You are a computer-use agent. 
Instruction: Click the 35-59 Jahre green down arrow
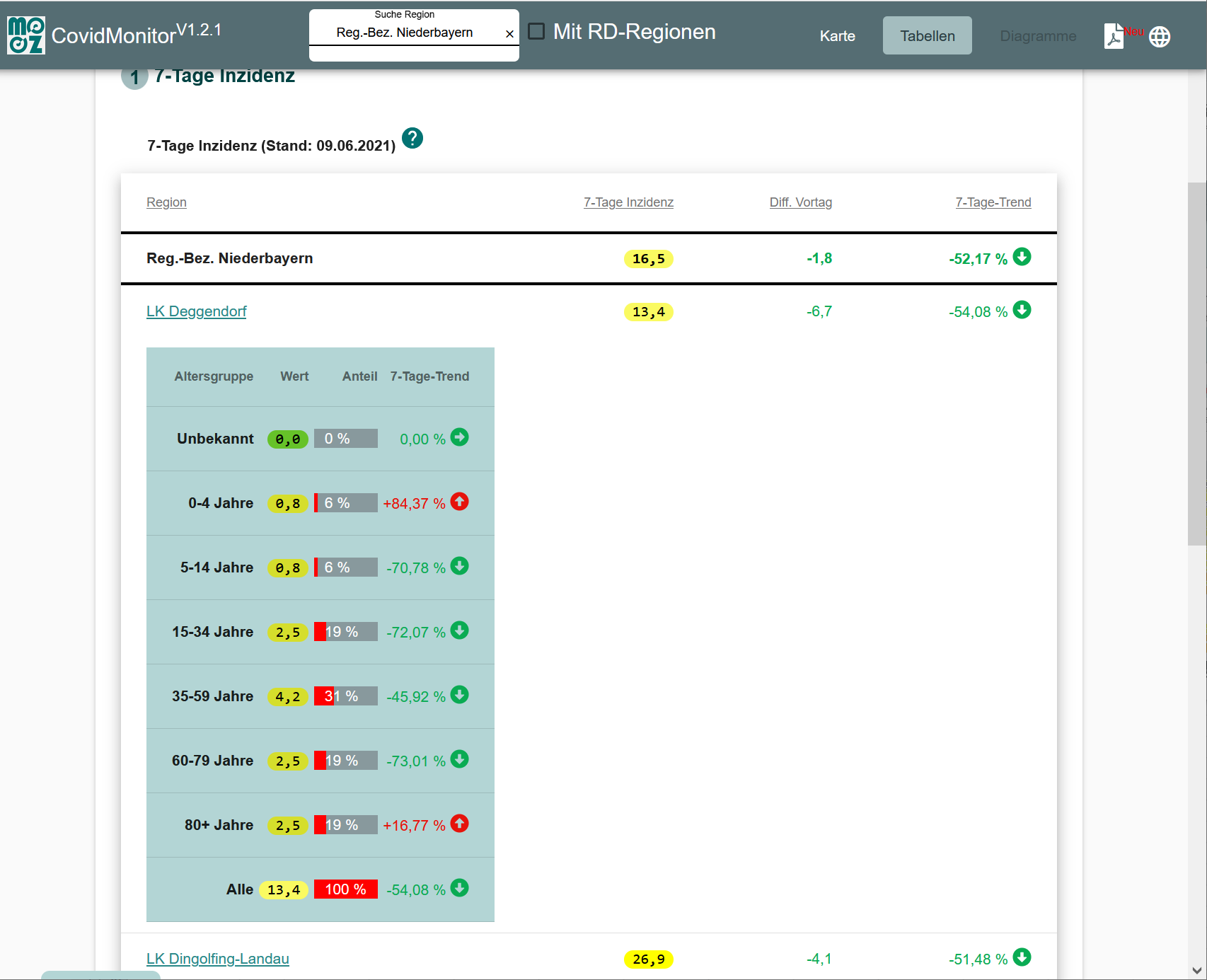point(460,695)
